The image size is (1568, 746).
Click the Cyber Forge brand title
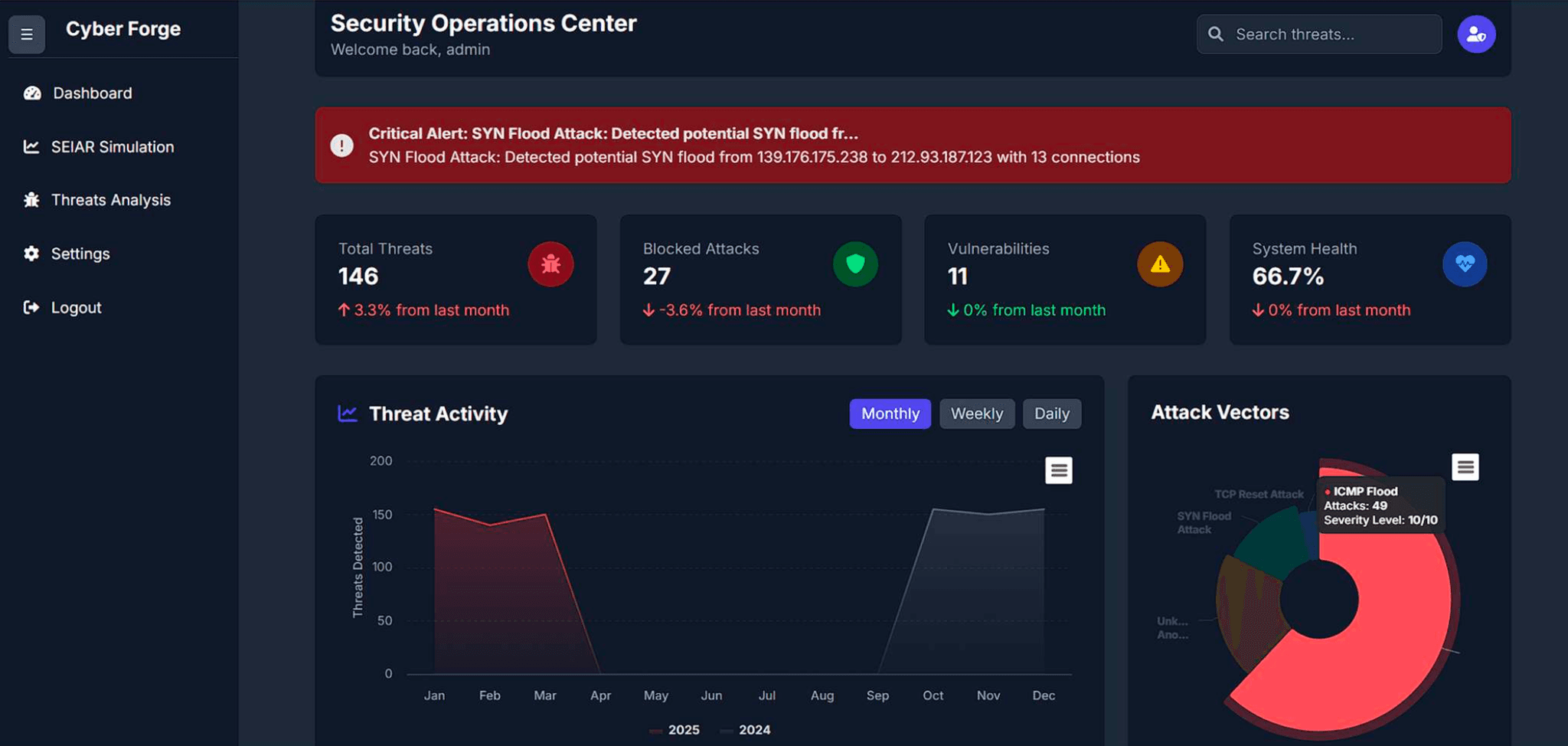click(123, 29)
